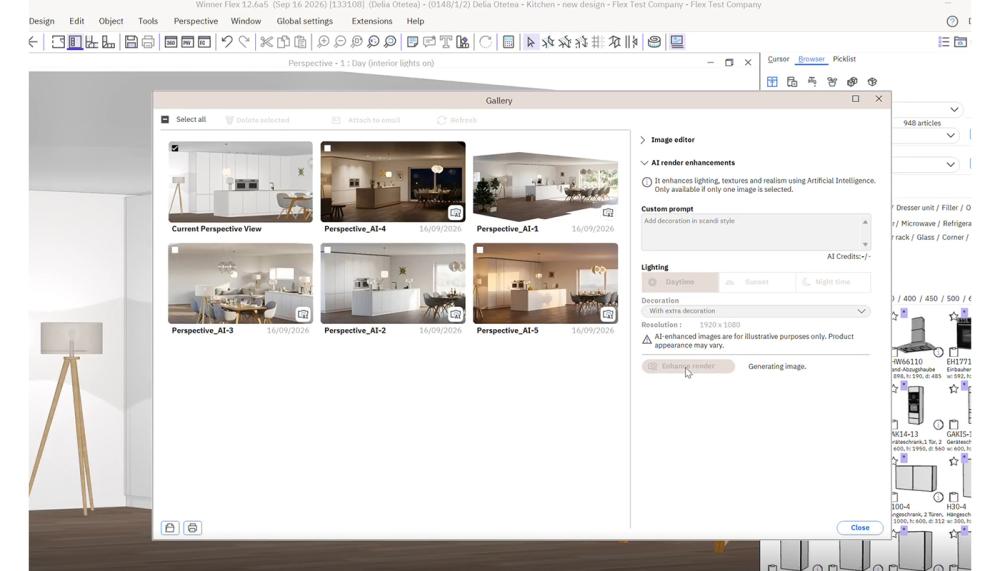
Task: Open the dropdown below 948 articles
Action: [x=950, y=135]
